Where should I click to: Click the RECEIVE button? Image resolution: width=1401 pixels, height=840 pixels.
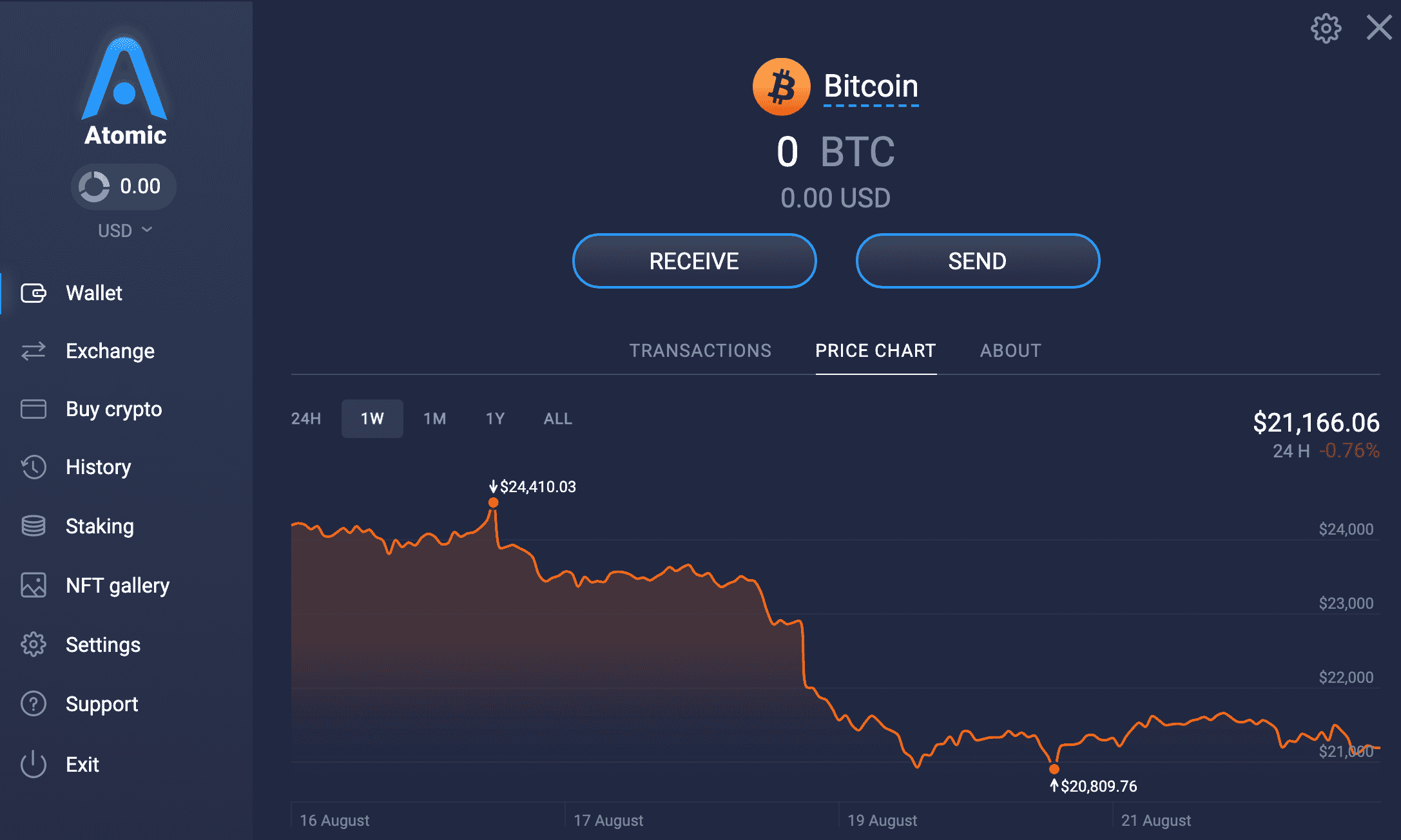[695, 261]
